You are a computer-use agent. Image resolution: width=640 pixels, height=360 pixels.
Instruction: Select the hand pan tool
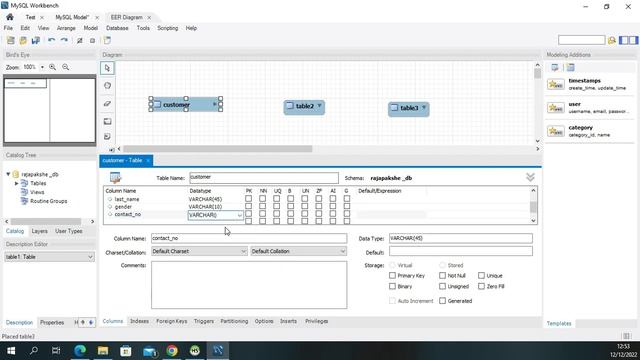[x=107, y=86]
